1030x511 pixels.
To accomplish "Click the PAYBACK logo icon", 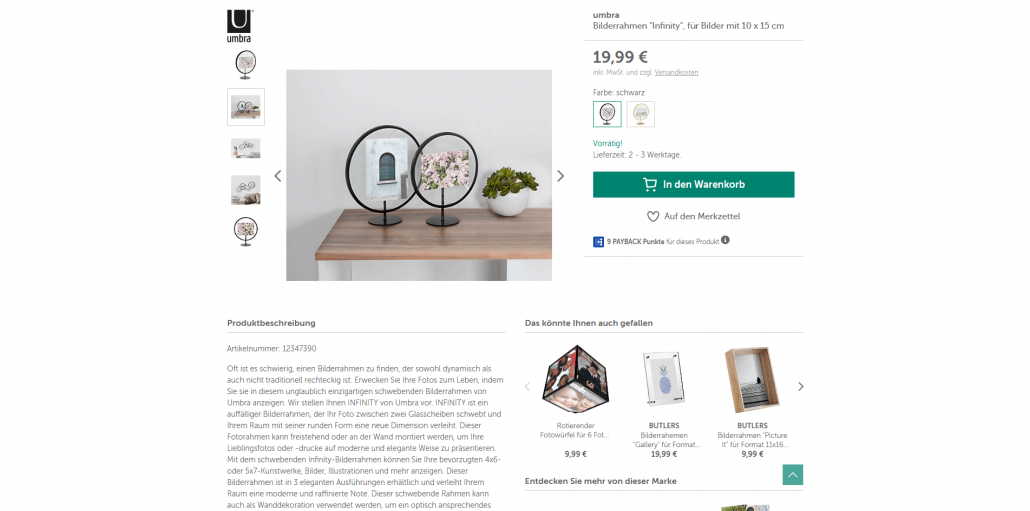I will point(598,242).
